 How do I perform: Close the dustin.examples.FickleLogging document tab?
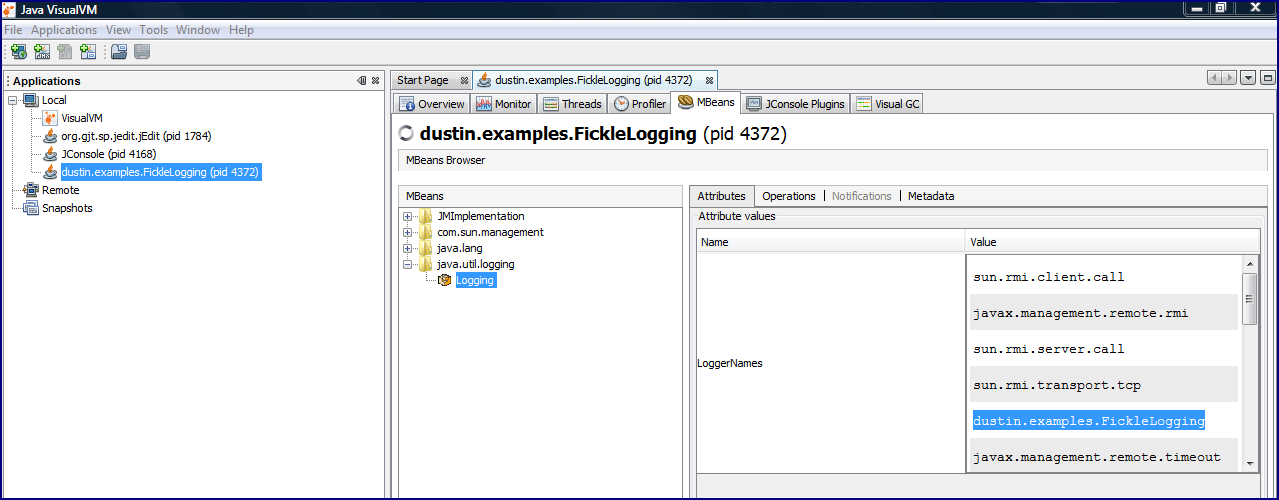pos(709,80)
